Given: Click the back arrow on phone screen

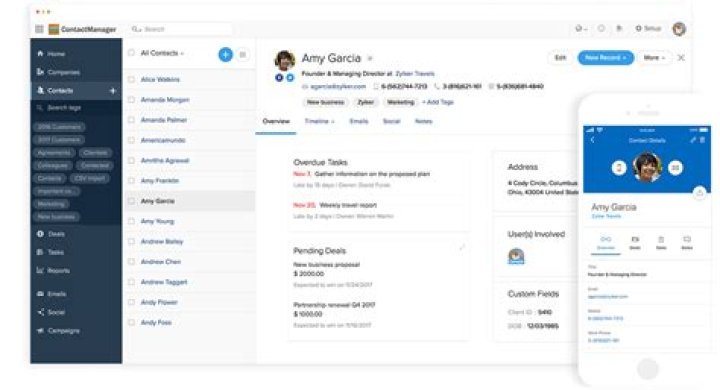Looking at the screenshot, I should [x=592, y=140].
